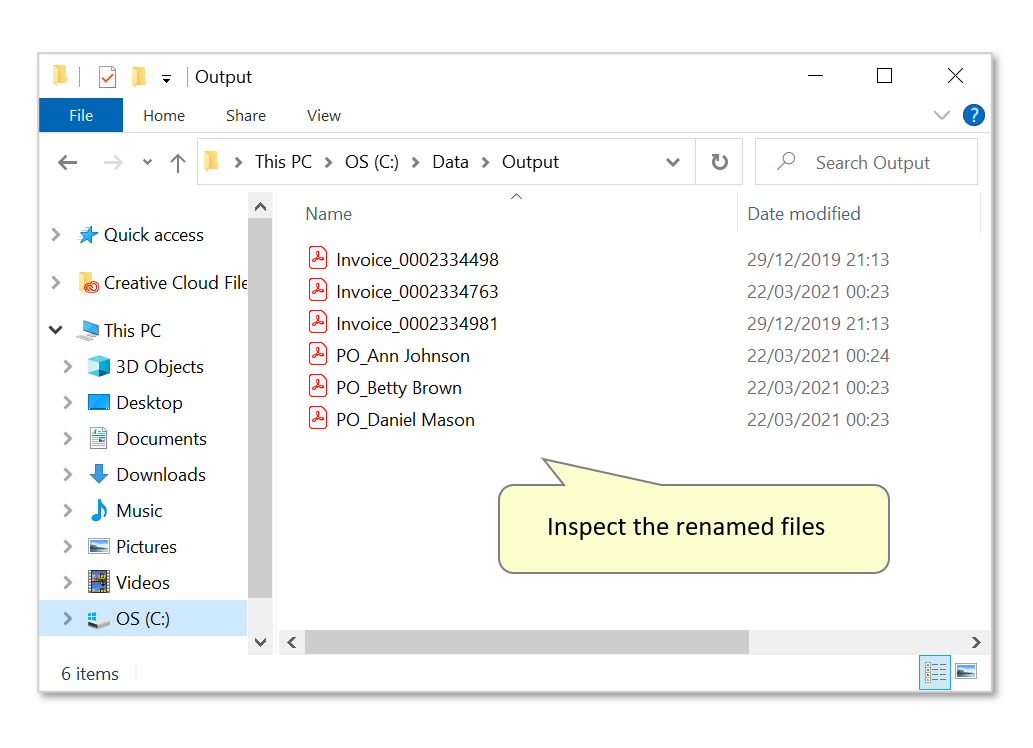
Task: Click the PDF icon for PO_Daniel Mason
Action: coord(318,418)
